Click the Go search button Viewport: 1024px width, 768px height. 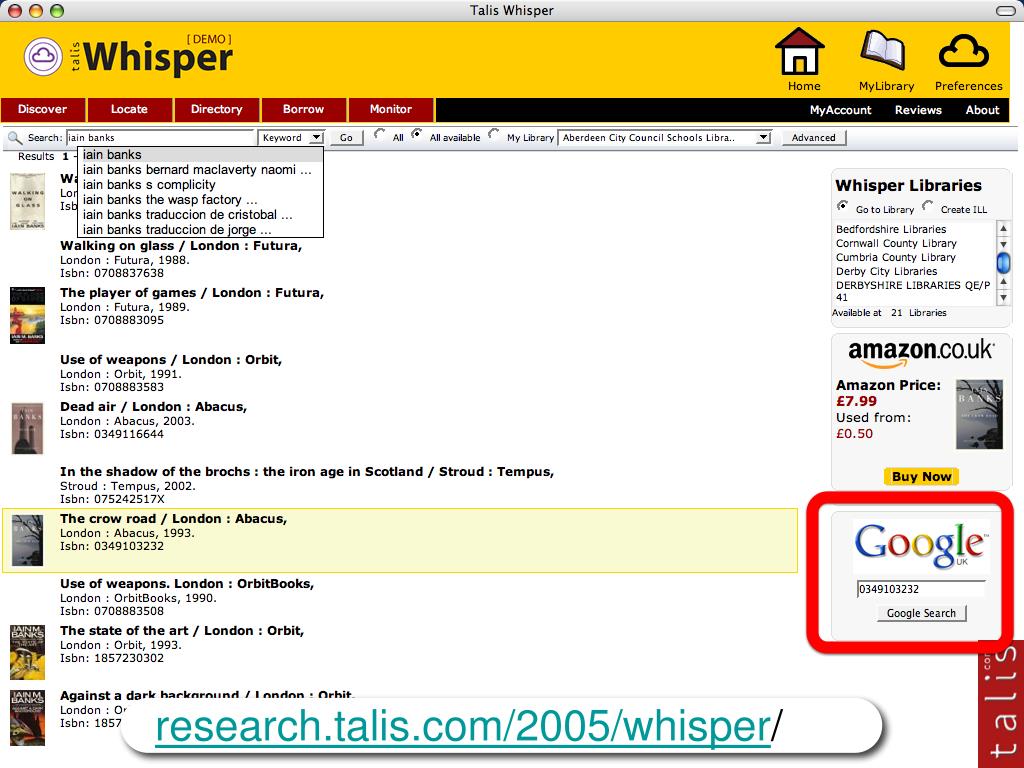pyautogui.click(x=346, y=138)
